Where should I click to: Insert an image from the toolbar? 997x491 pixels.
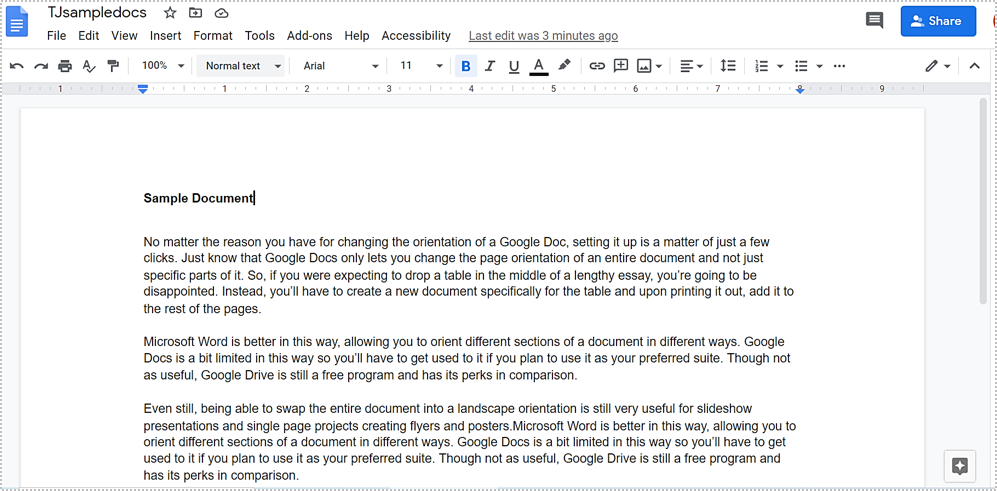pyautogui.click(x=644, y=66)
